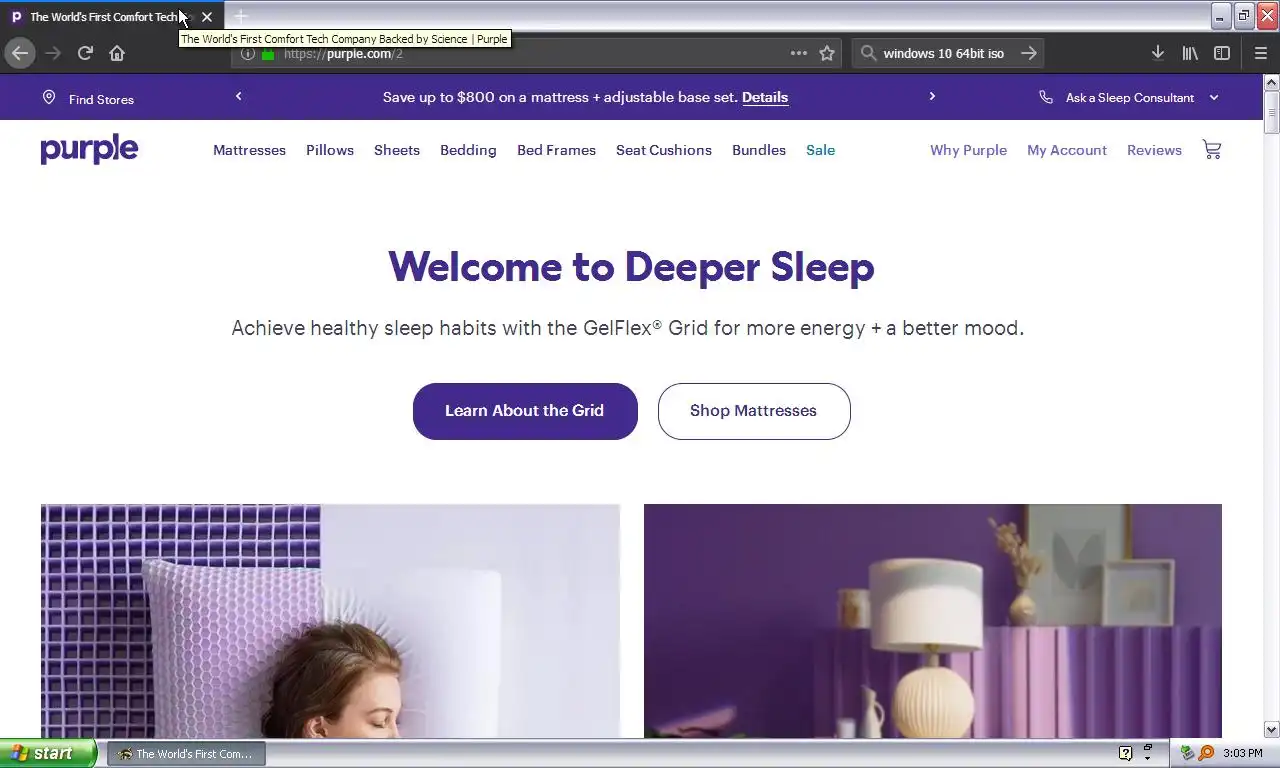Open the shopping cart icon

[x=1212, y=150]
